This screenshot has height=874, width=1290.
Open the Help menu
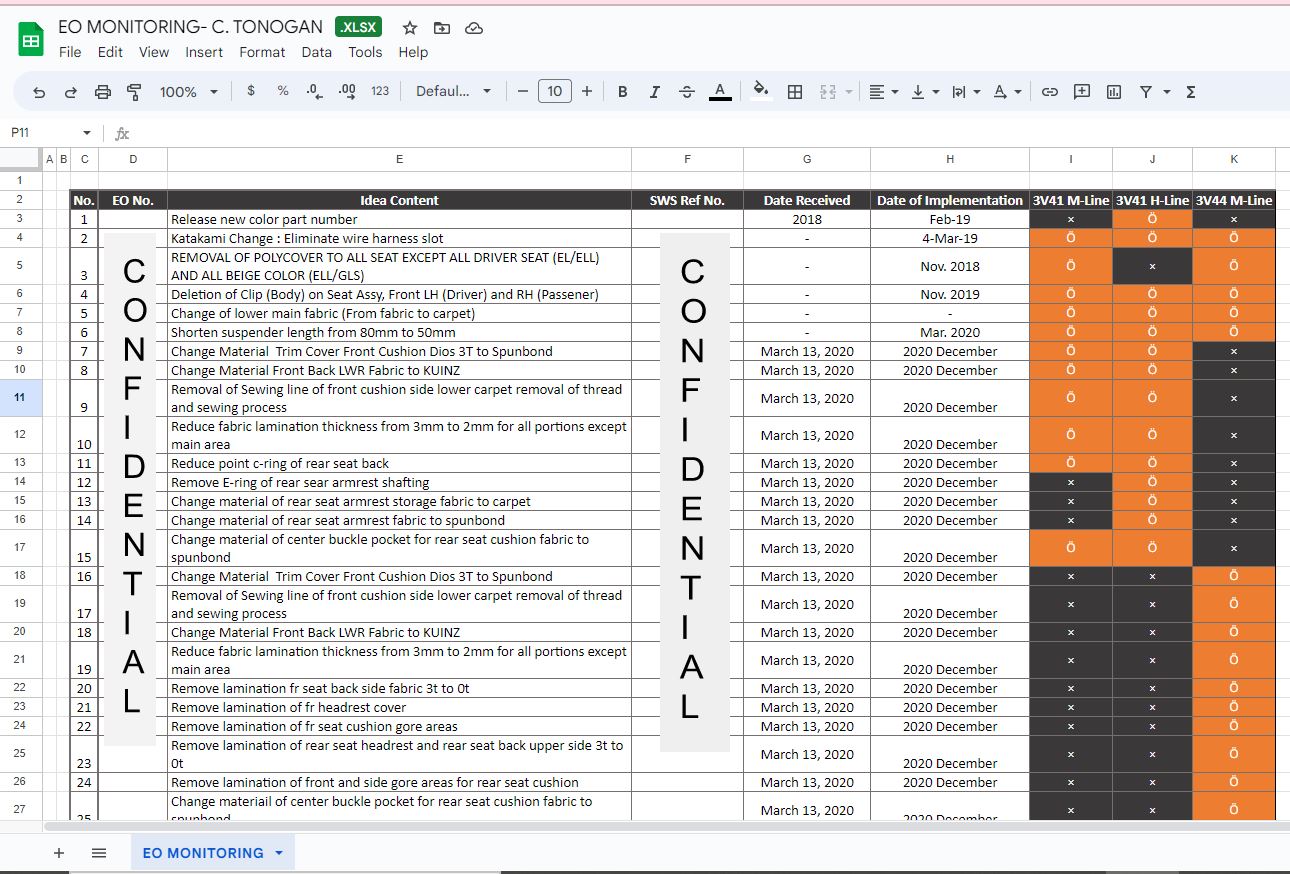point(413,52)
